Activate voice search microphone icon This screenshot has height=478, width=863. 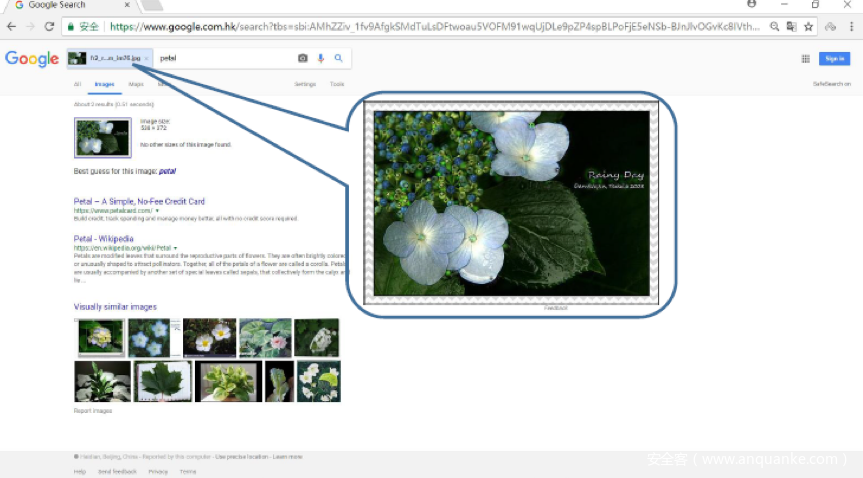[x=321, y=59]
